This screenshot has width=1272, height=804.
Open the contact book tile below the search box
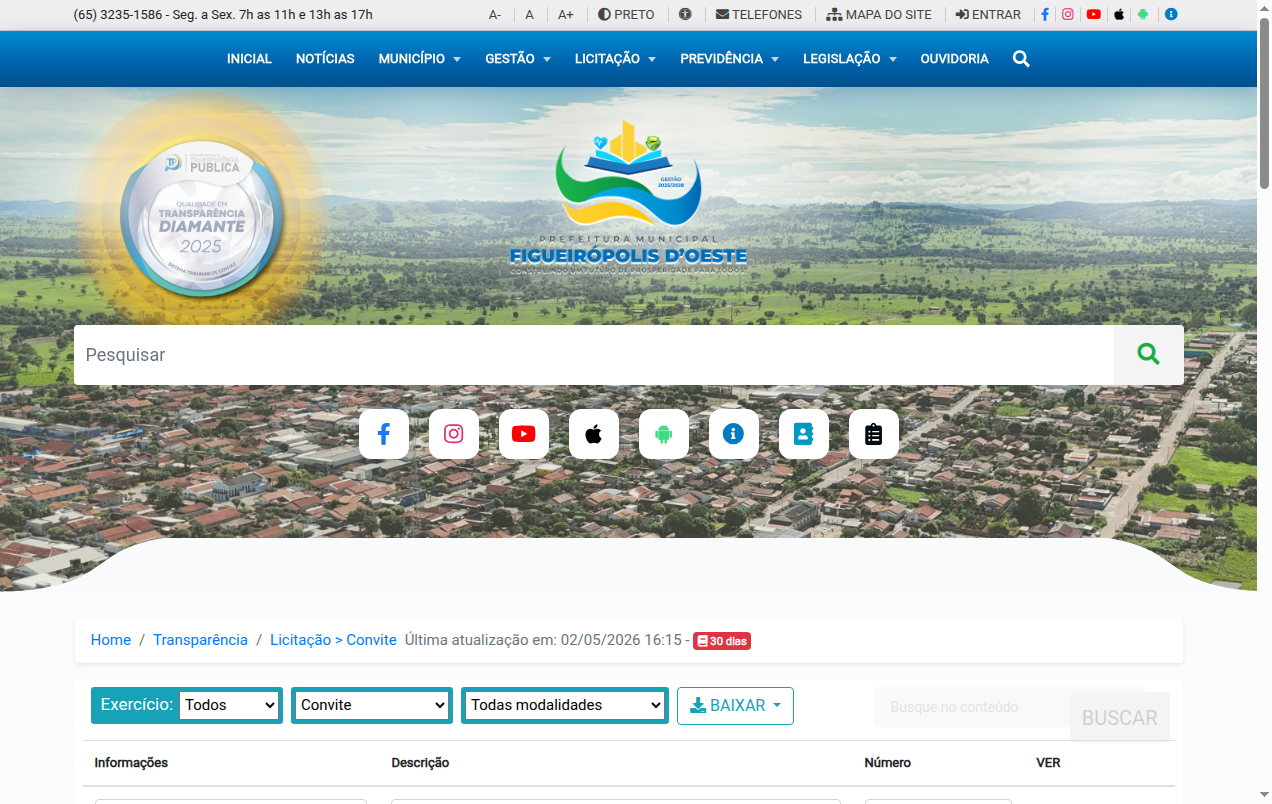804,434
